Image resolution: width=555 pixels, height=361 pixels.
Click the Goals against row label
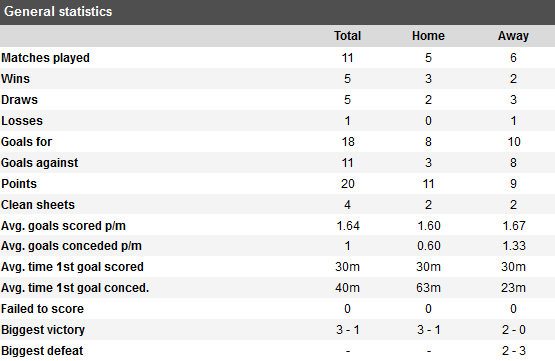[x=40, y=163]
